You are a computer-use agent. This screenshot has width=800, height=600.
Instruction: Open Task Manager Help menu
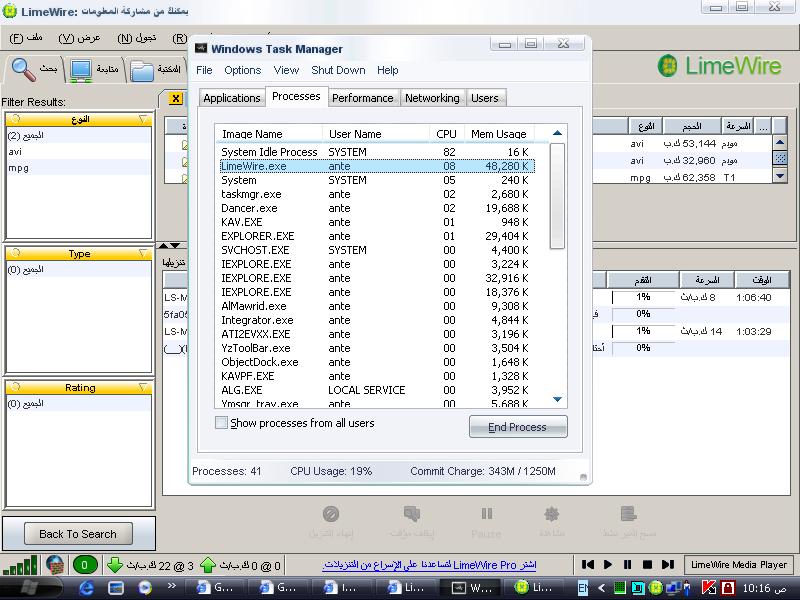click(x=388, y=70)
